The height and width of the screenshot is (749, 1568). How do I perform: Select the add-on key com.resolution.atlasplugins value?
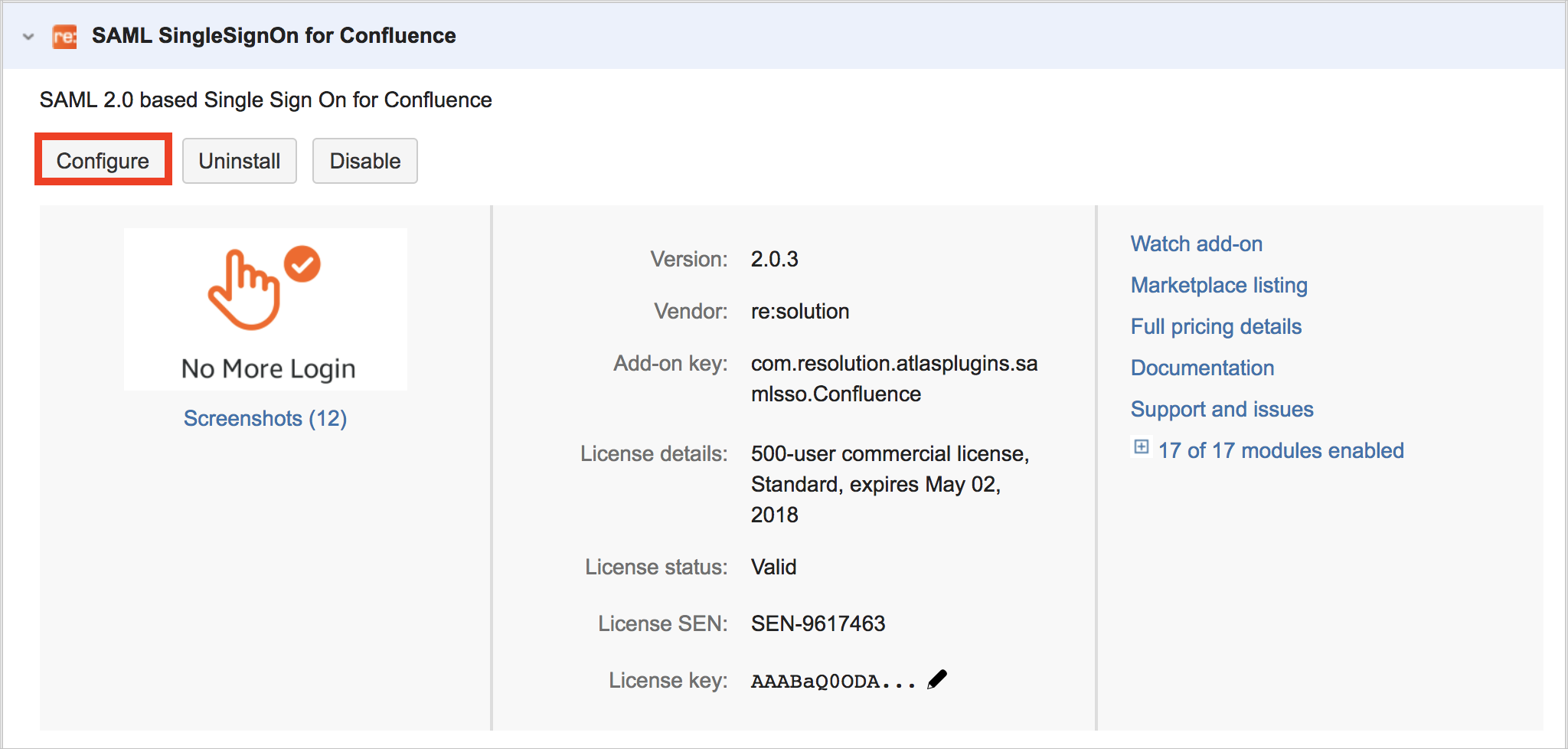point(894,378)
